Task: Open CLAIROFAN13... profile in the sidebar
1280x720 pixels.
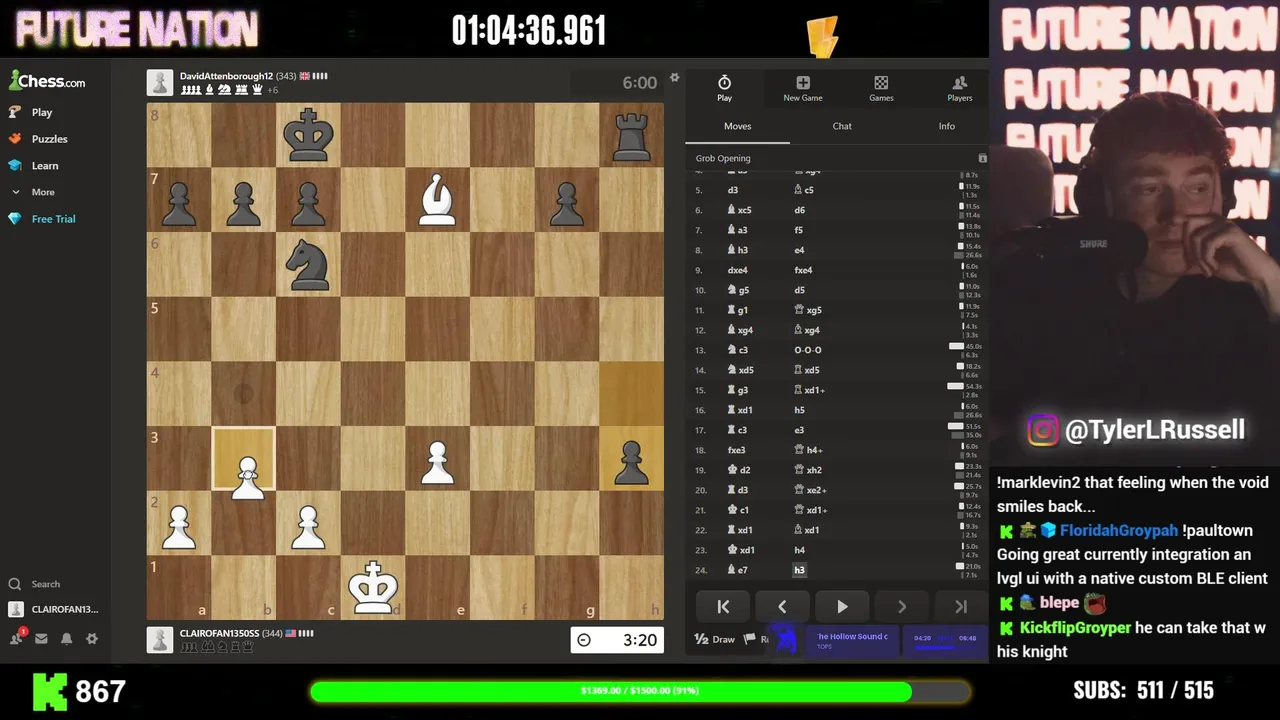Action: (53, 609)
